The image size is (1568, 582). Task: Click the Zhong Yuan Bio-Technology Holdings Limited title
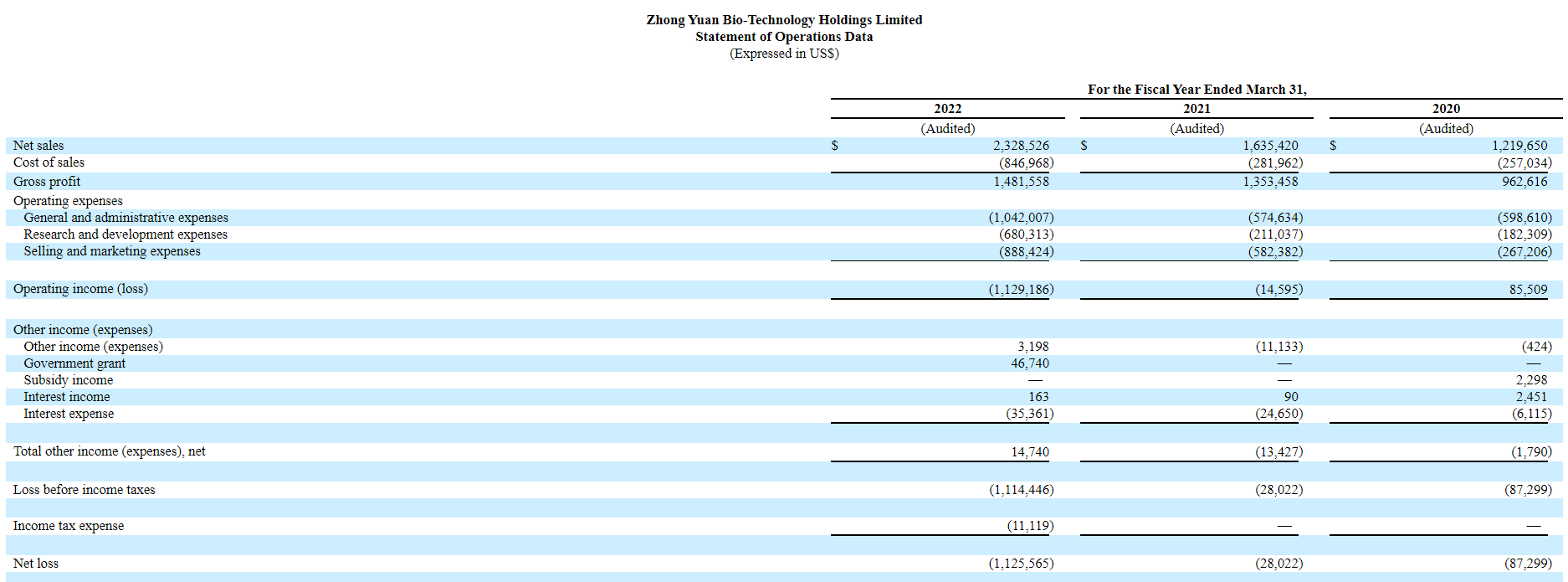tap(784, 20)
